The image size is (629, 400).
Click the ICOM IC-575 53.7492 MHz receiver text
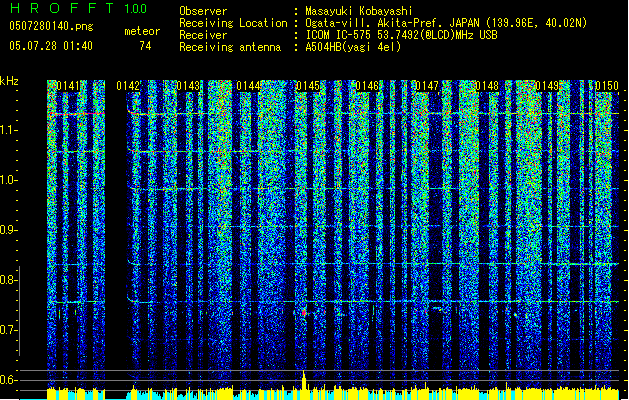[402, 35]
